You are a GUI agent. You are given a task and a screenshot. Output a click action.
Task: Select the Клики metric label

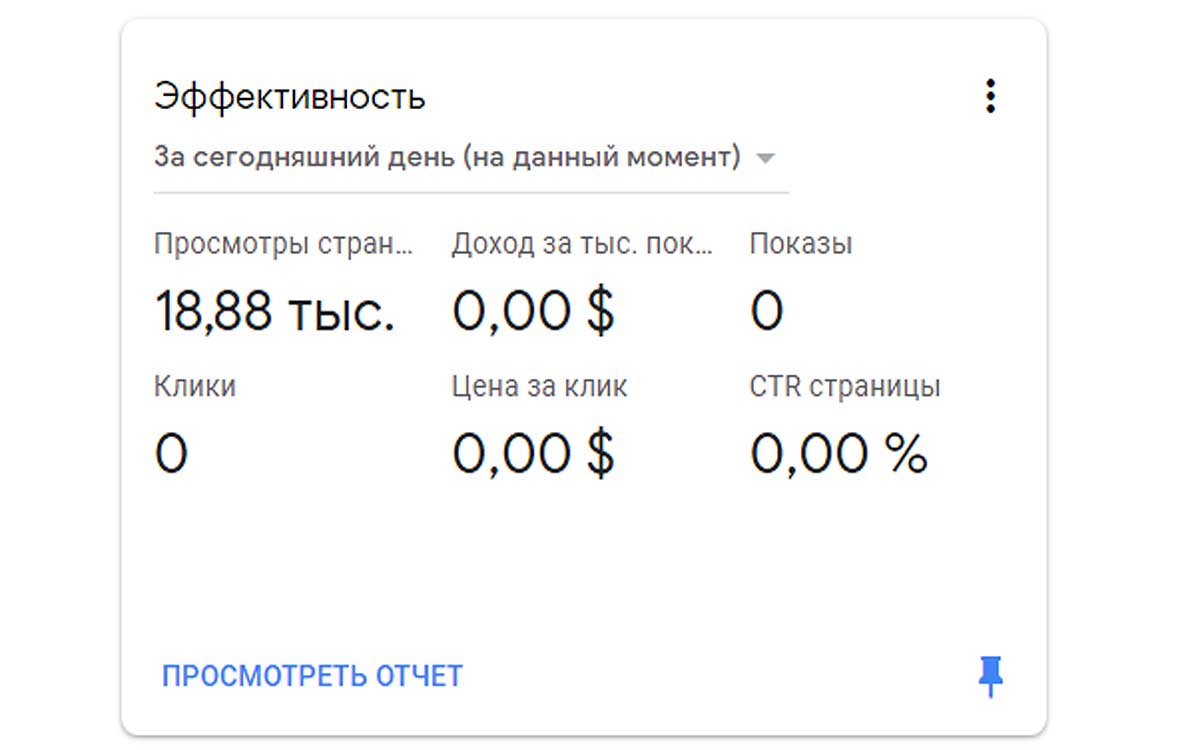click(195, 387)
